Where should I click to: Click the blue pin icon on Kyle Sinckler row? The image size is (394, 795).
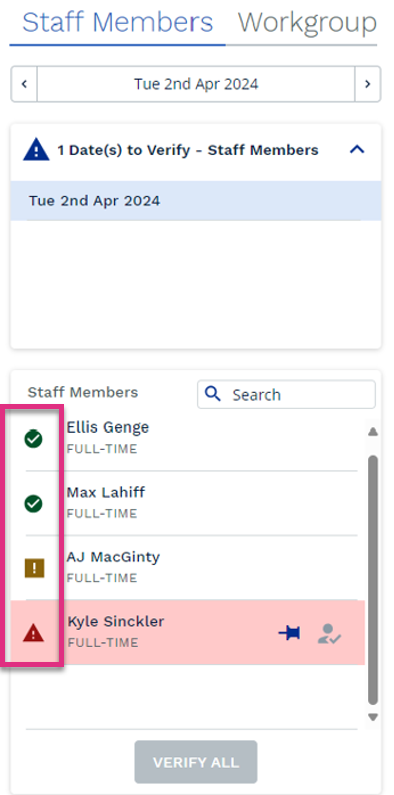coord(289,633)
